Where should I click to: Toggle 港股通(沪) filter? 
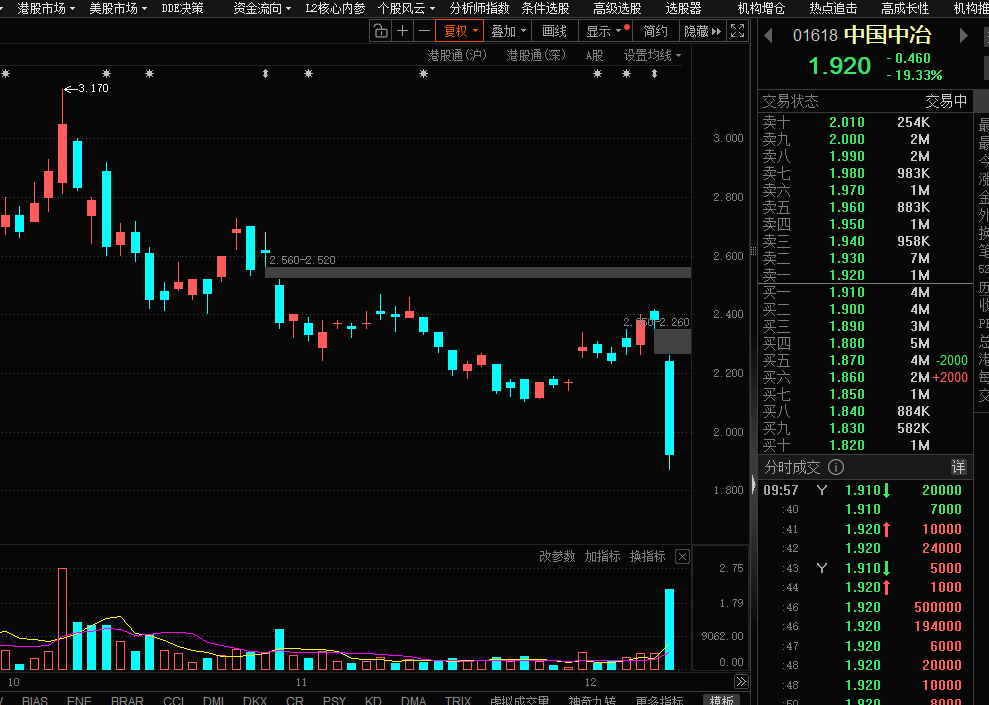tap(457, 55)
